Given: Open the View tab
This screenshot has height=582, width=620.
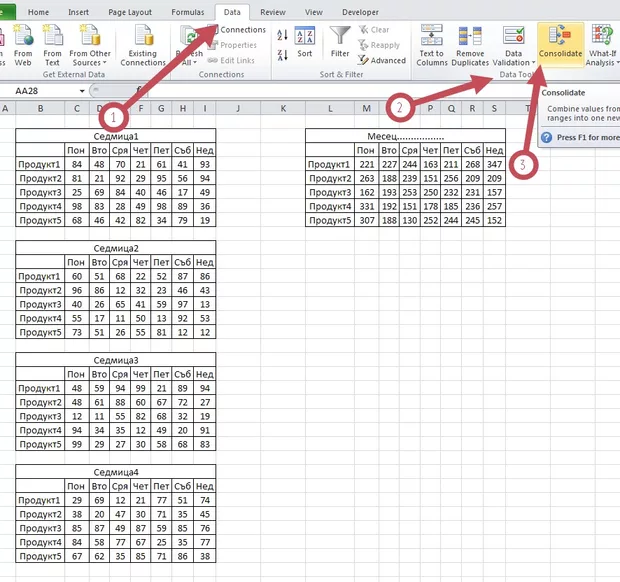Looking at the screenshot, I should [x=314, y=12].
